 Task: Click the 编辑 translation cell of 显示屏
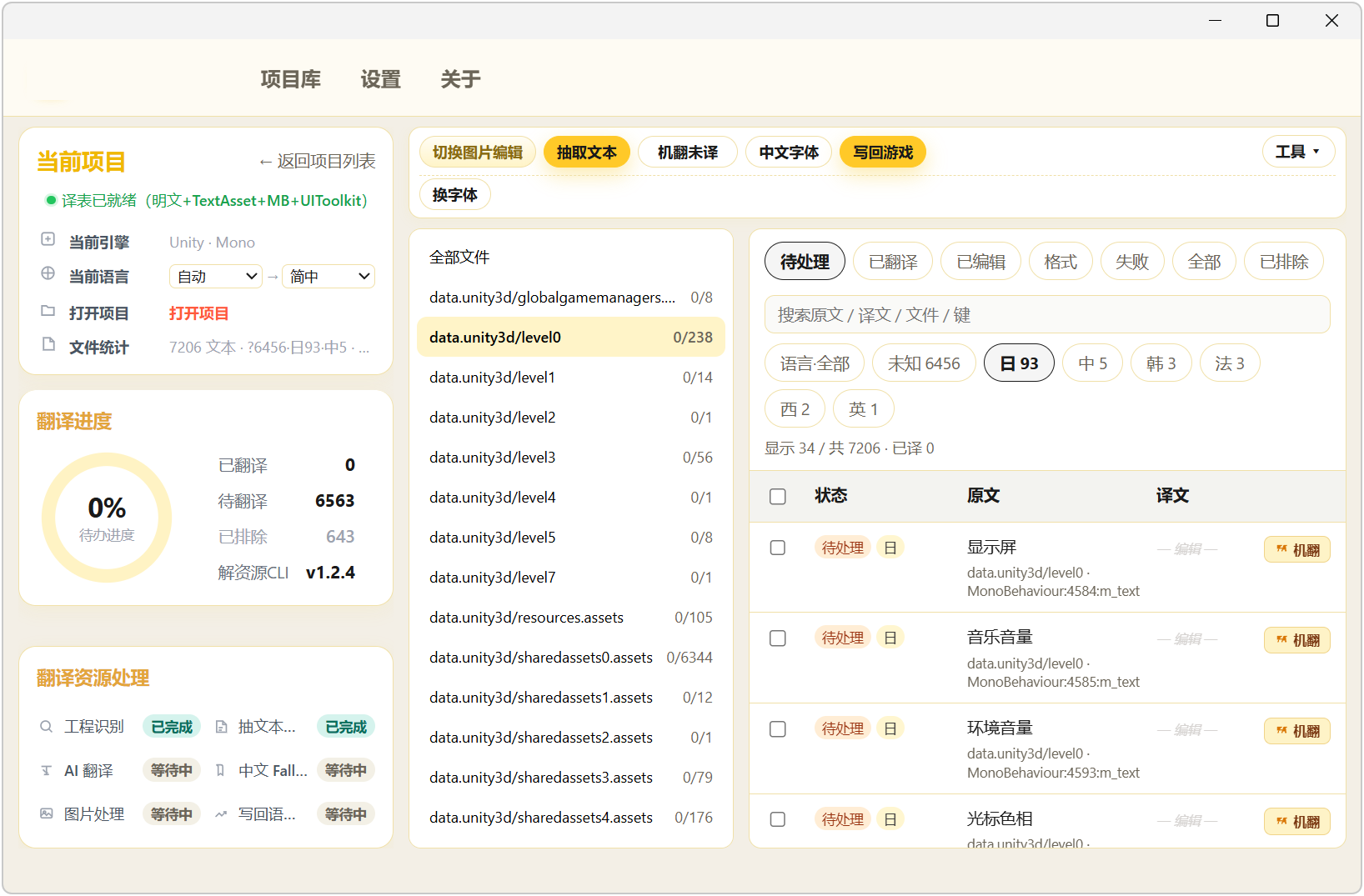coord(1188,549)
